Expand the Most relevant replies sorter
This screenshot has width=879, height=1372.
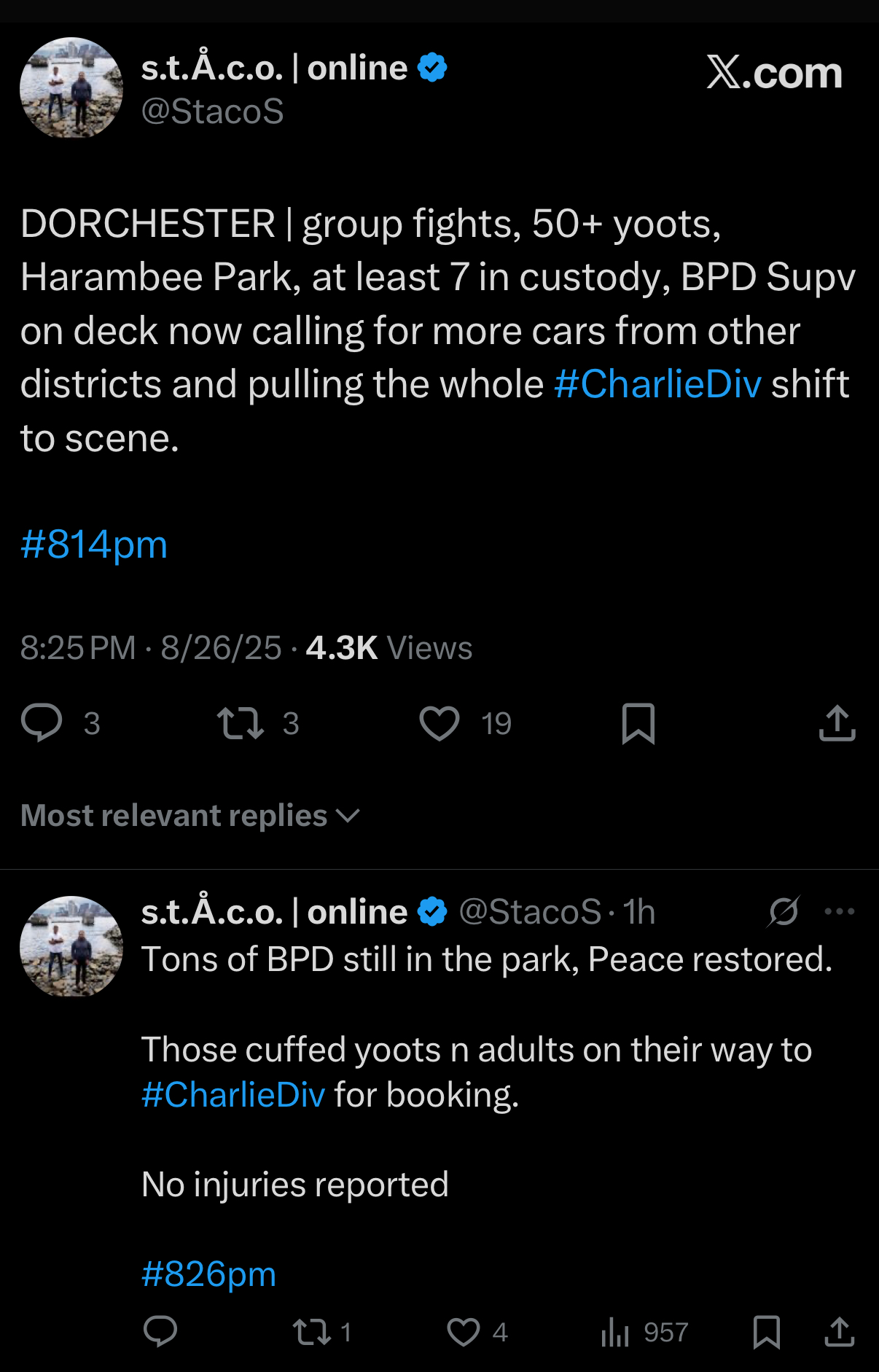tap(190, 816)
